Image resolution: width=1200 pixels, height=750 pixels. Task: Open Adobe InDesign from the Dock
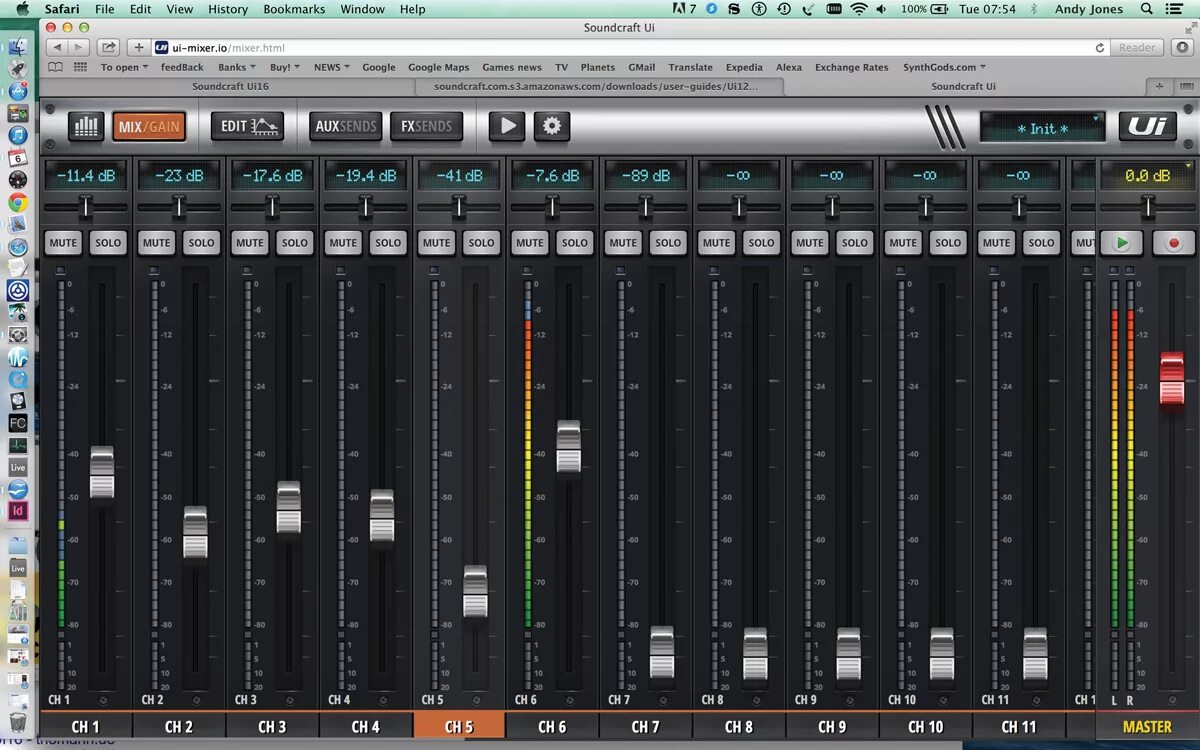[x=18, y=510]
